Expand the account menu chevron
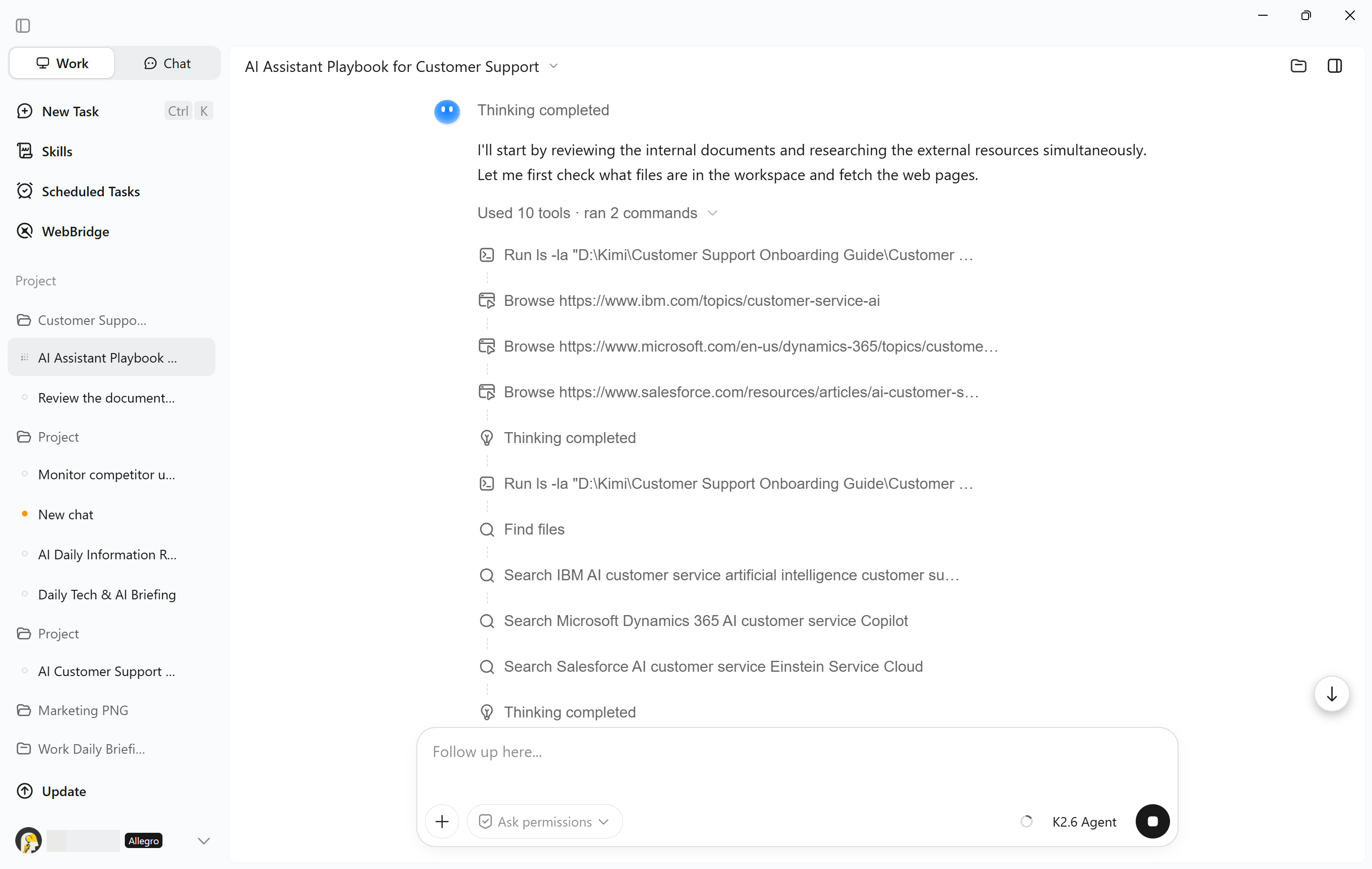 (203, 840)
